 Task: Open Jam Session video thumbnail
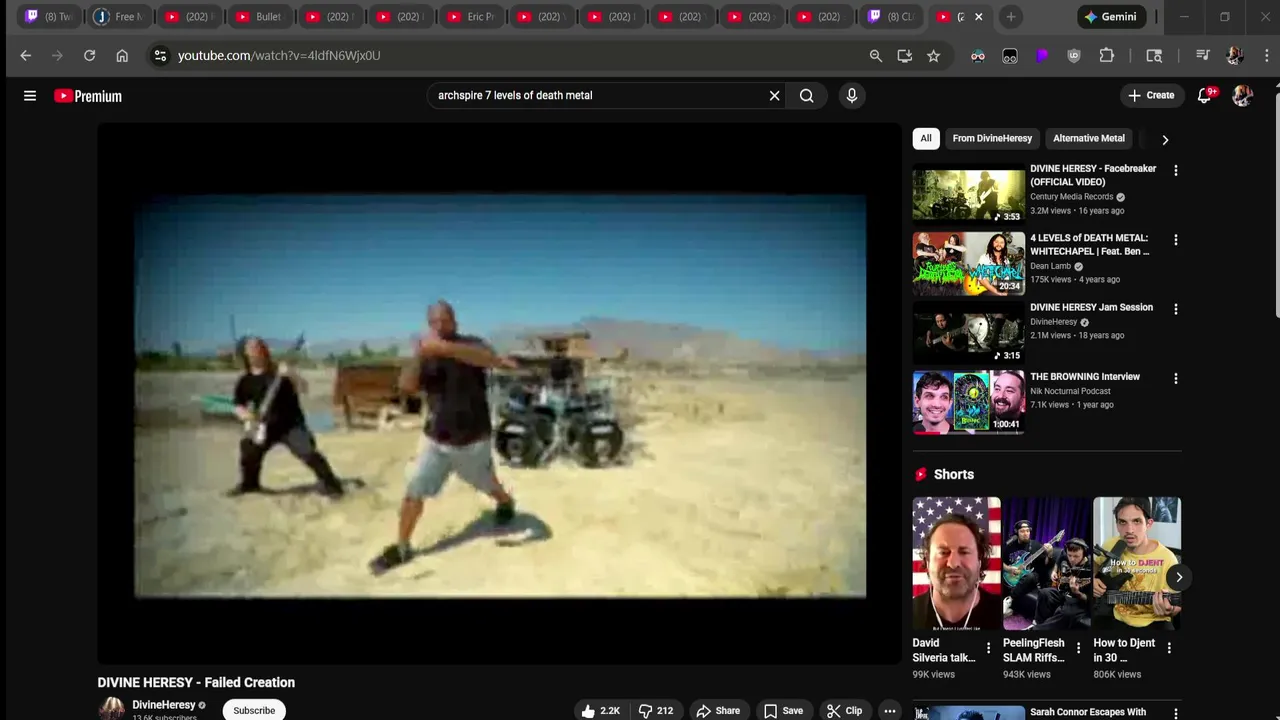tap(968, 333)
